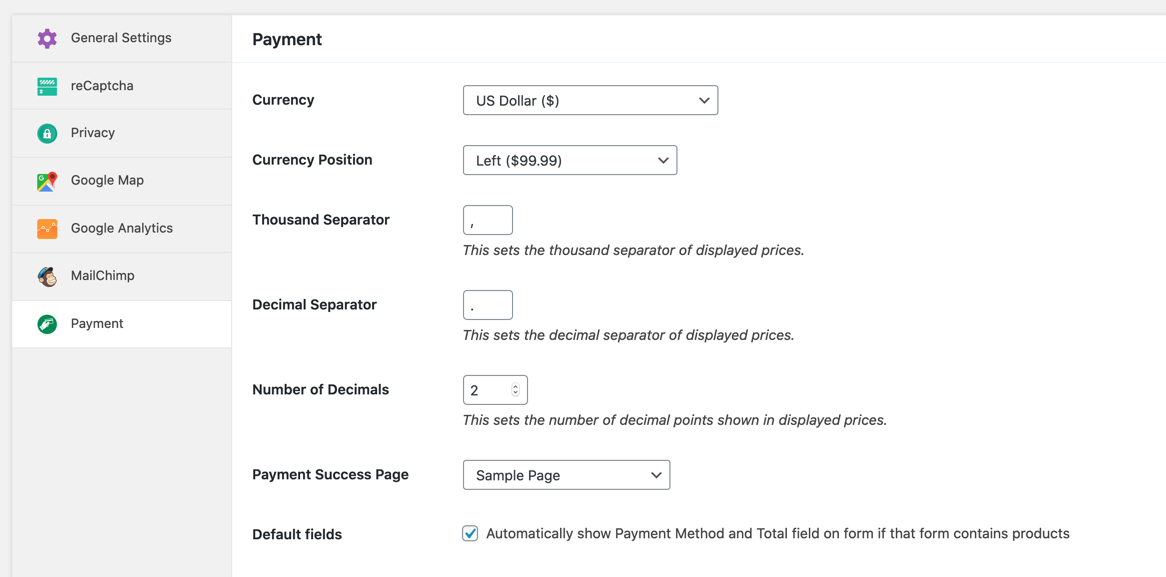Screen dimensions: 1166x577
Task: Open the Currency dropdown
Action: (590, 101)
